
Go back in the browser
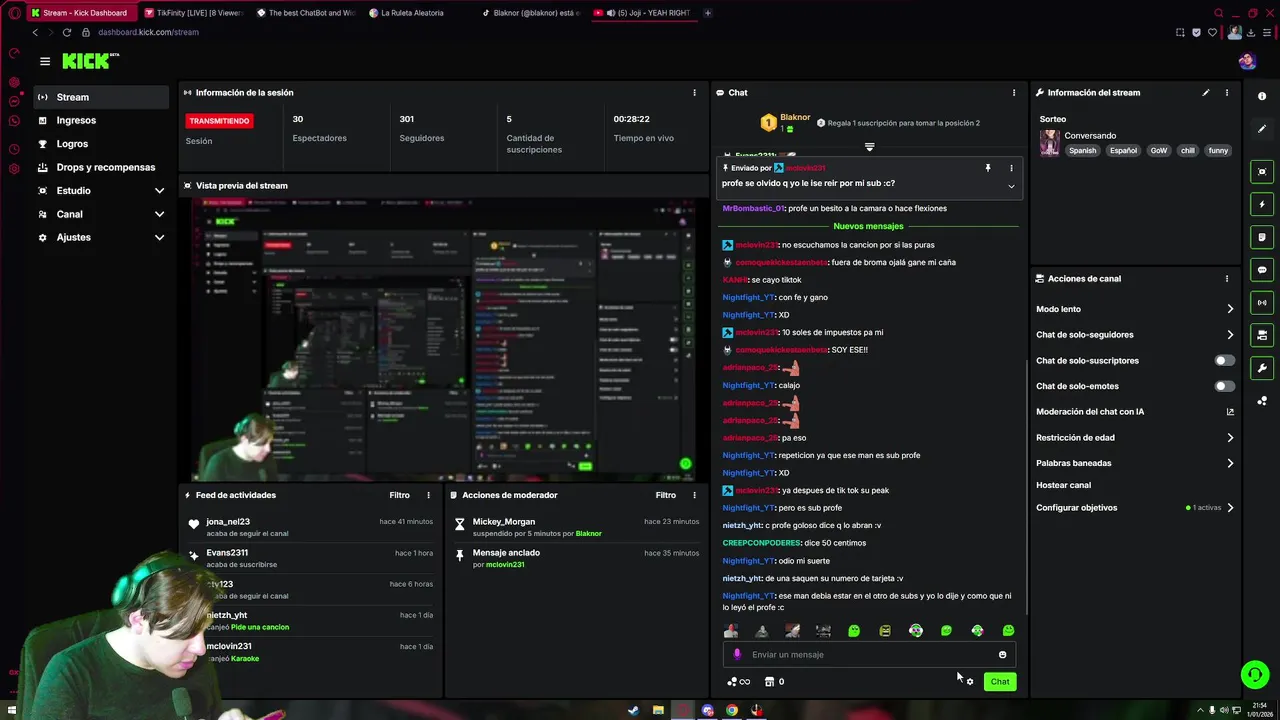click(35, 32)
